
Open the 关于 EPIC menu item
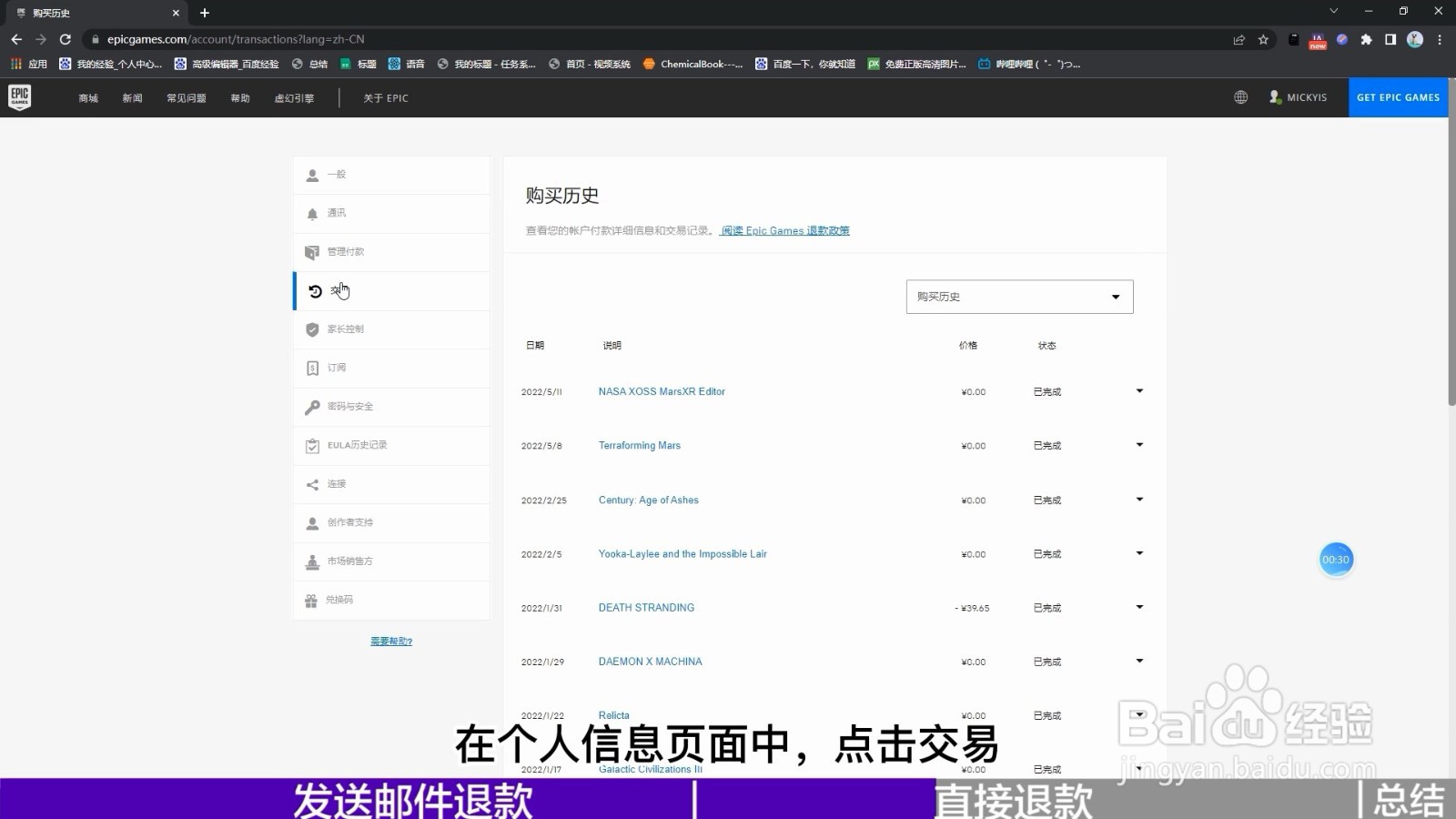(x=386, y=98)
